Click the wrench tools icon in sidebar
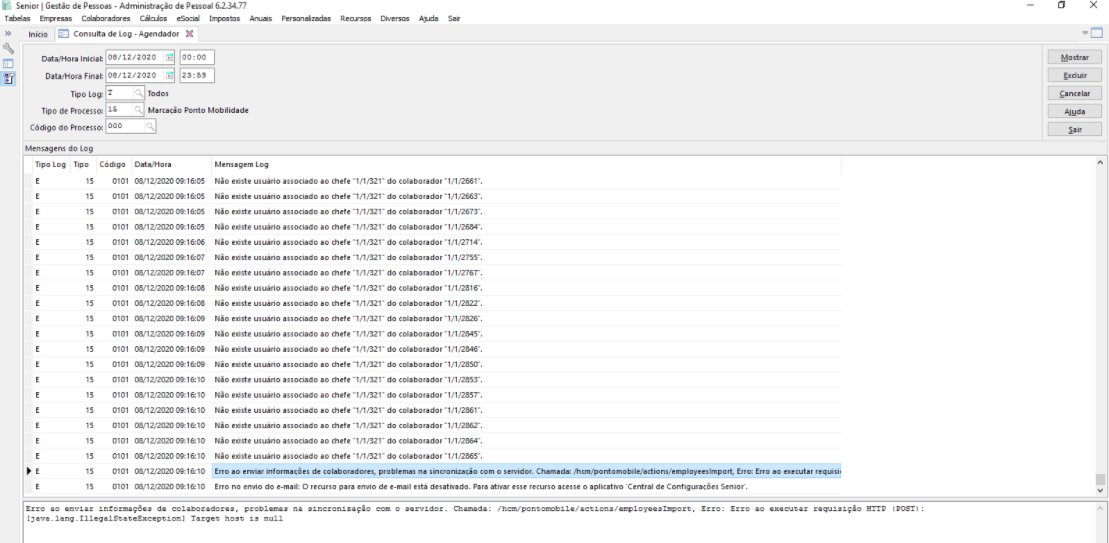The height and width of the screenshot is (543, 1109). [9, 48]
